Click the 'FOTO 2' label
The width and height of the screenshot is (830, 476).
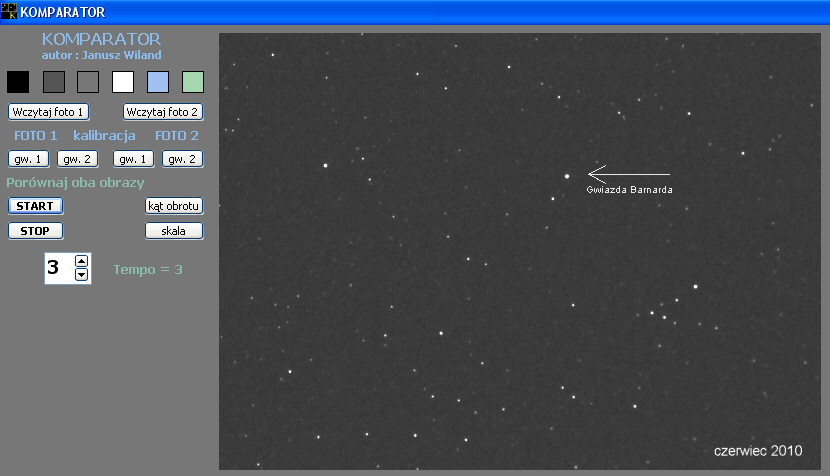177,136
